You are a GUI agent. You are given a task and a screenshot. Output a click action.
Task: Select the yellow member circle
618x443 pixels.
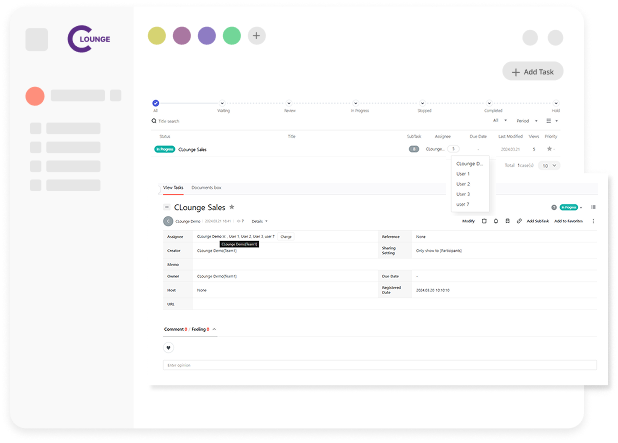157,36
